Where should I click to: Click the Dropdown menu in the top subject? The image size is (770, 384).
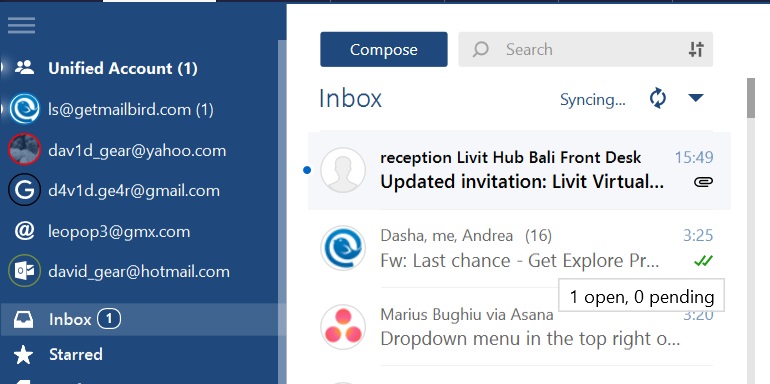tap(530, 339)
